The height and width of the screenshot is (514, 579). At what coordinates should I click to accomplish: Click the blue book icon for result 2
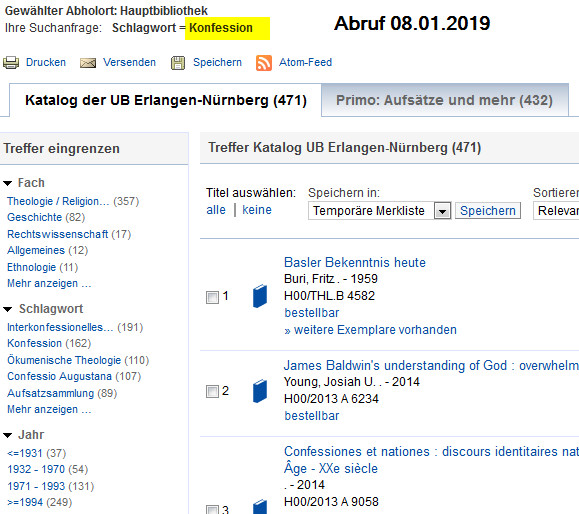[x=260, y=391]
